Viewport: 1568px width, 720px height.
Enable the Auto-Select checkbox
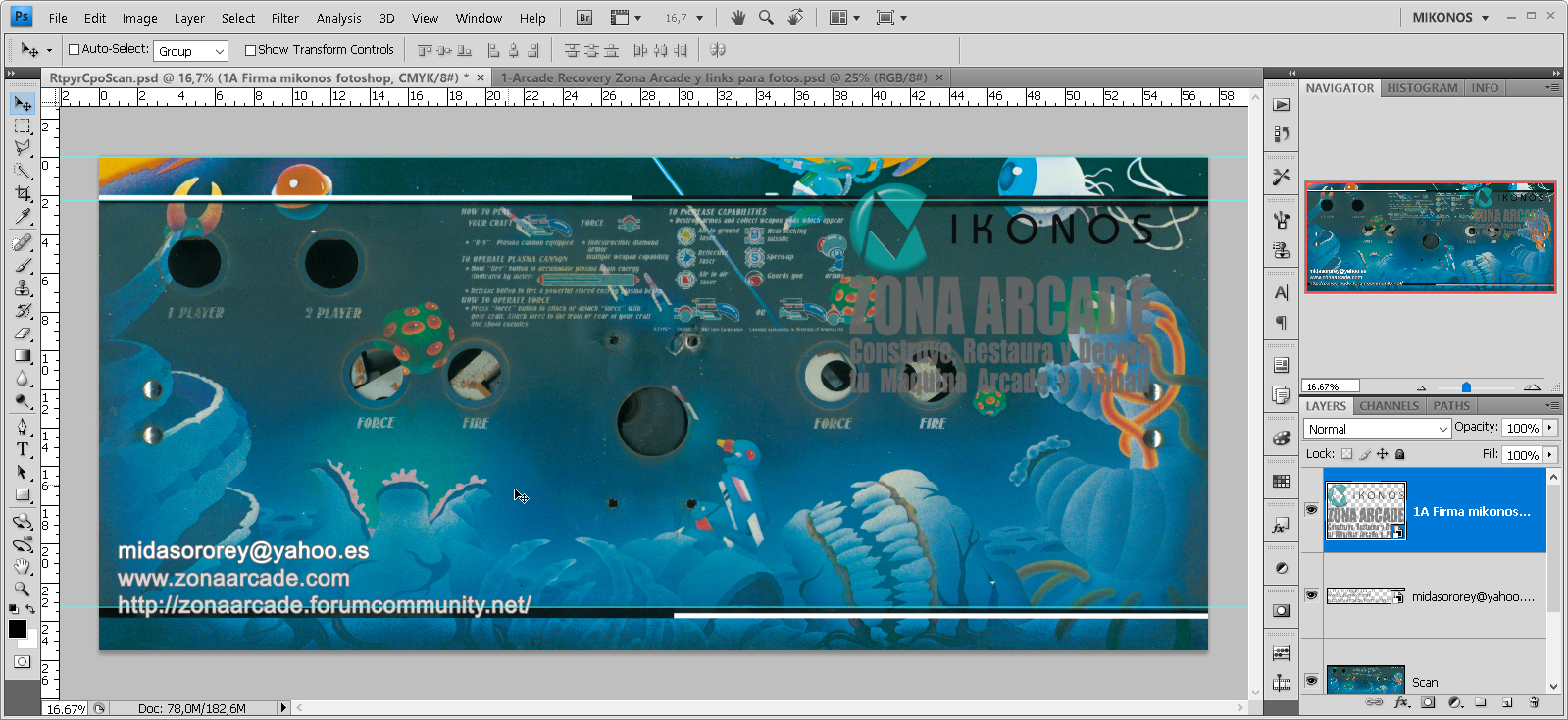74,50
